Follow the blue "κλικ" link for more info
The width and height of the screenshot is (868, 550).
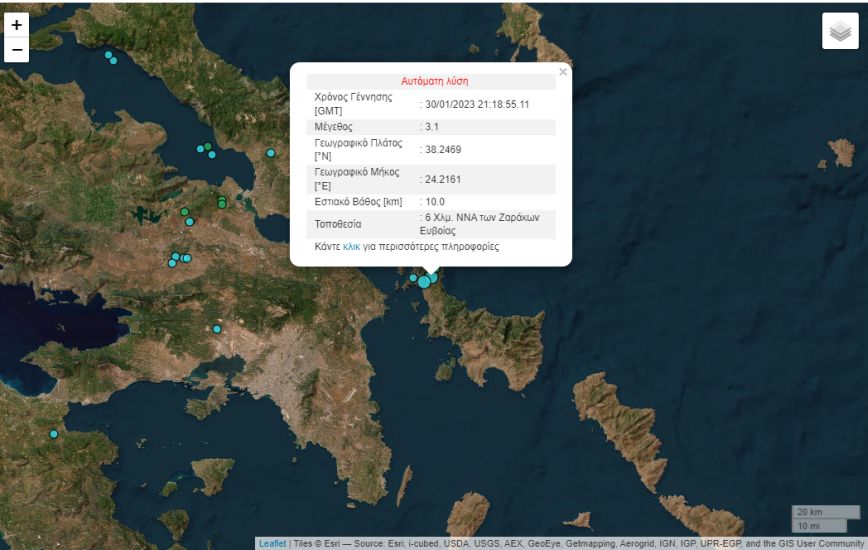tap(351, 246)
